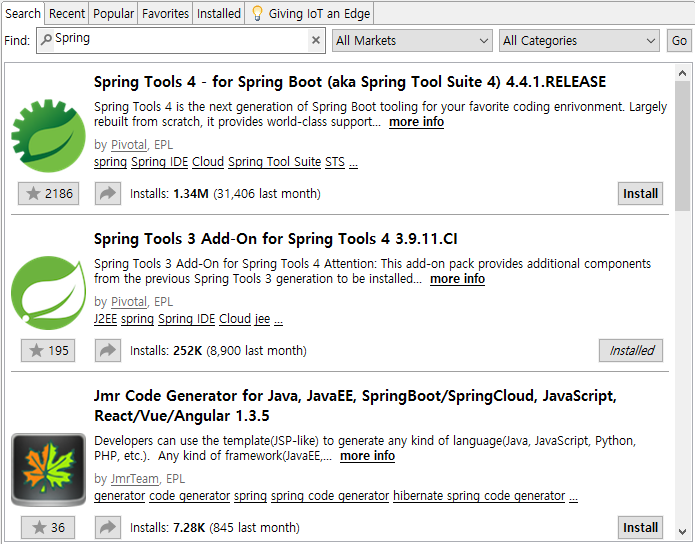Click the Jmr Code Generator maple leaf logo

click(48, 470)
